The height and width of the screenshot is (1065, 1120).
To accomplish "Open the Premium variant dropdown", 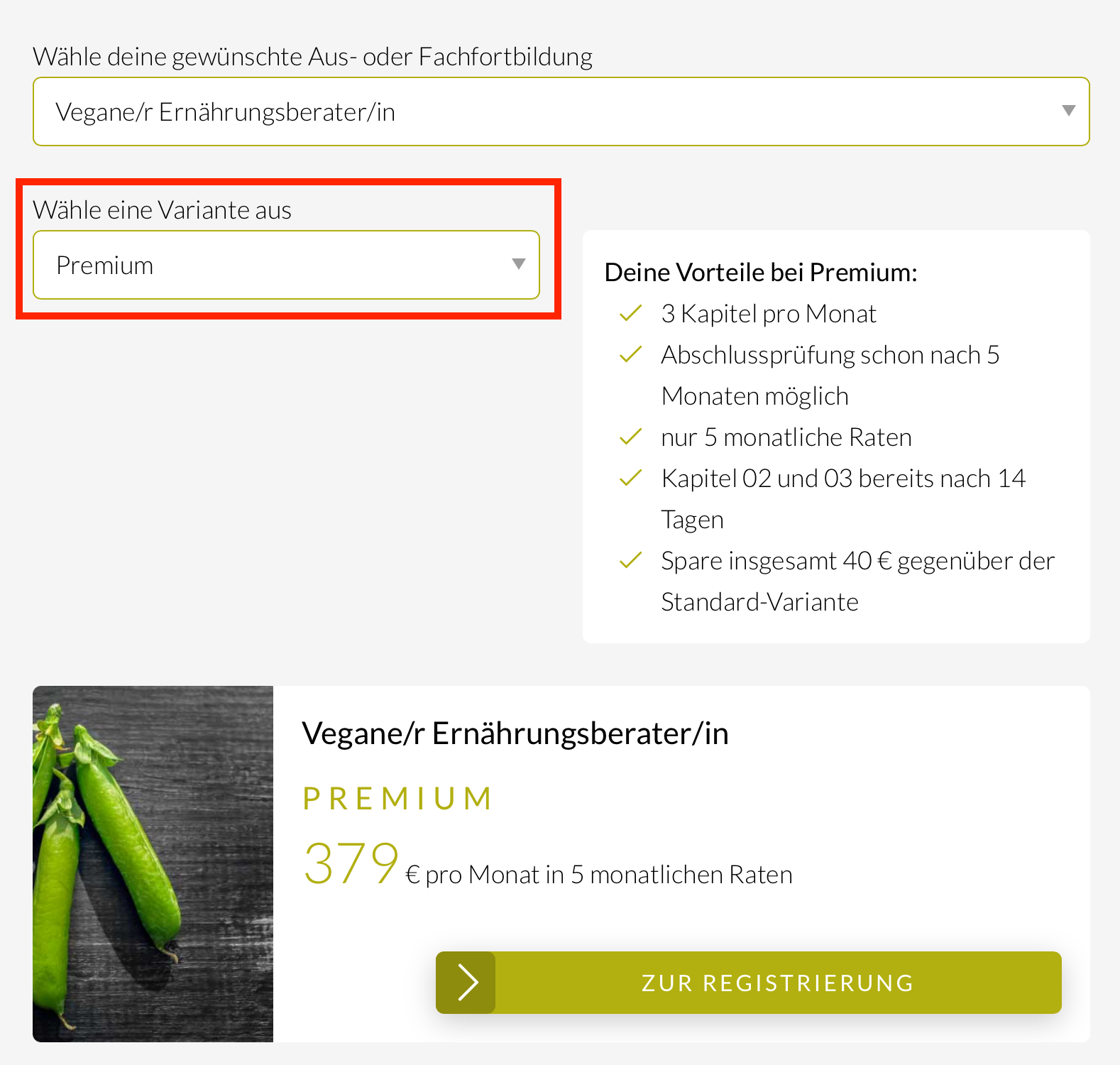I will coord(286,265).
